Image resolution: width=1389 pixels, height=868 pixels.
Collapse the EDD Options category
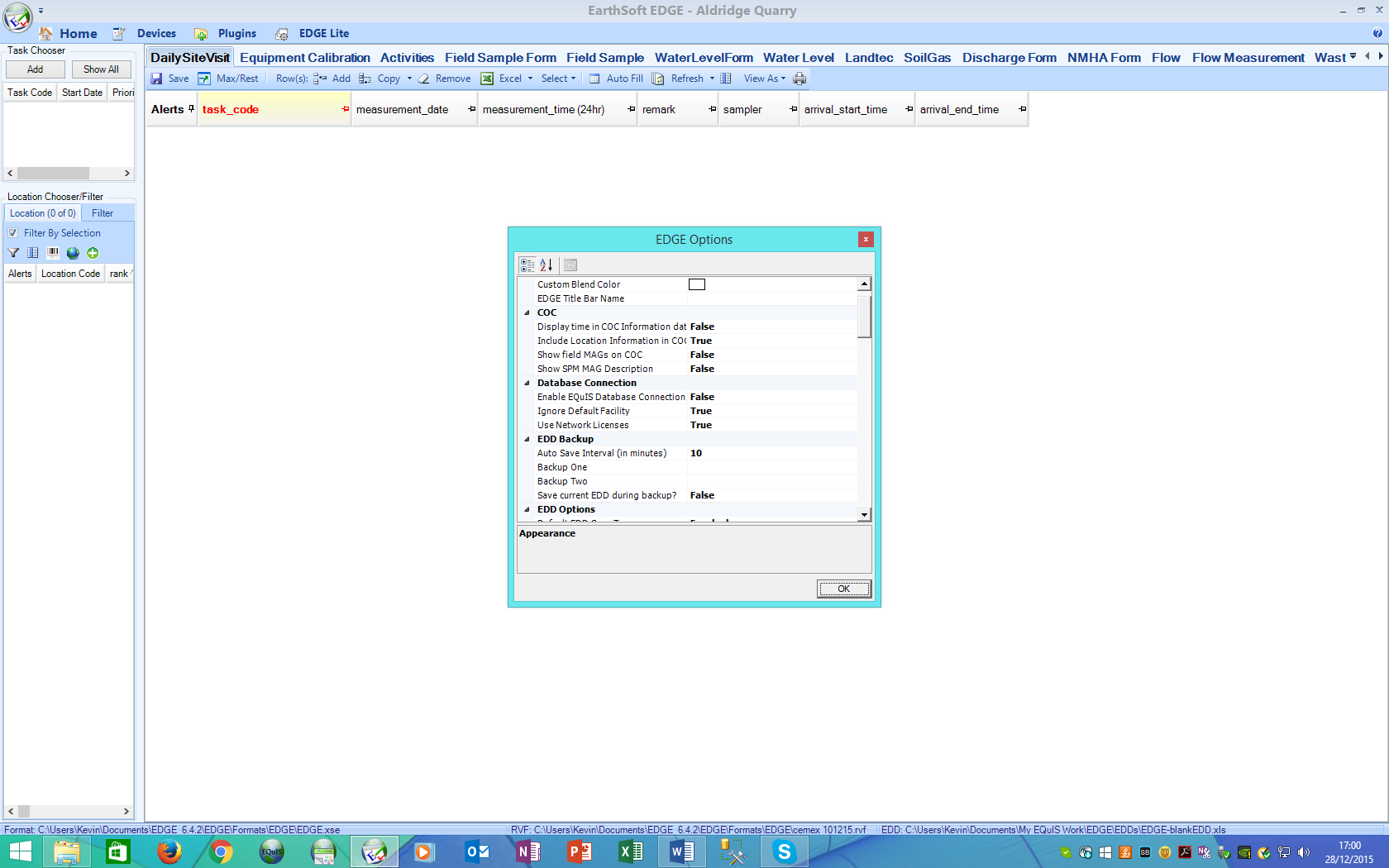[x=527, y=509]
